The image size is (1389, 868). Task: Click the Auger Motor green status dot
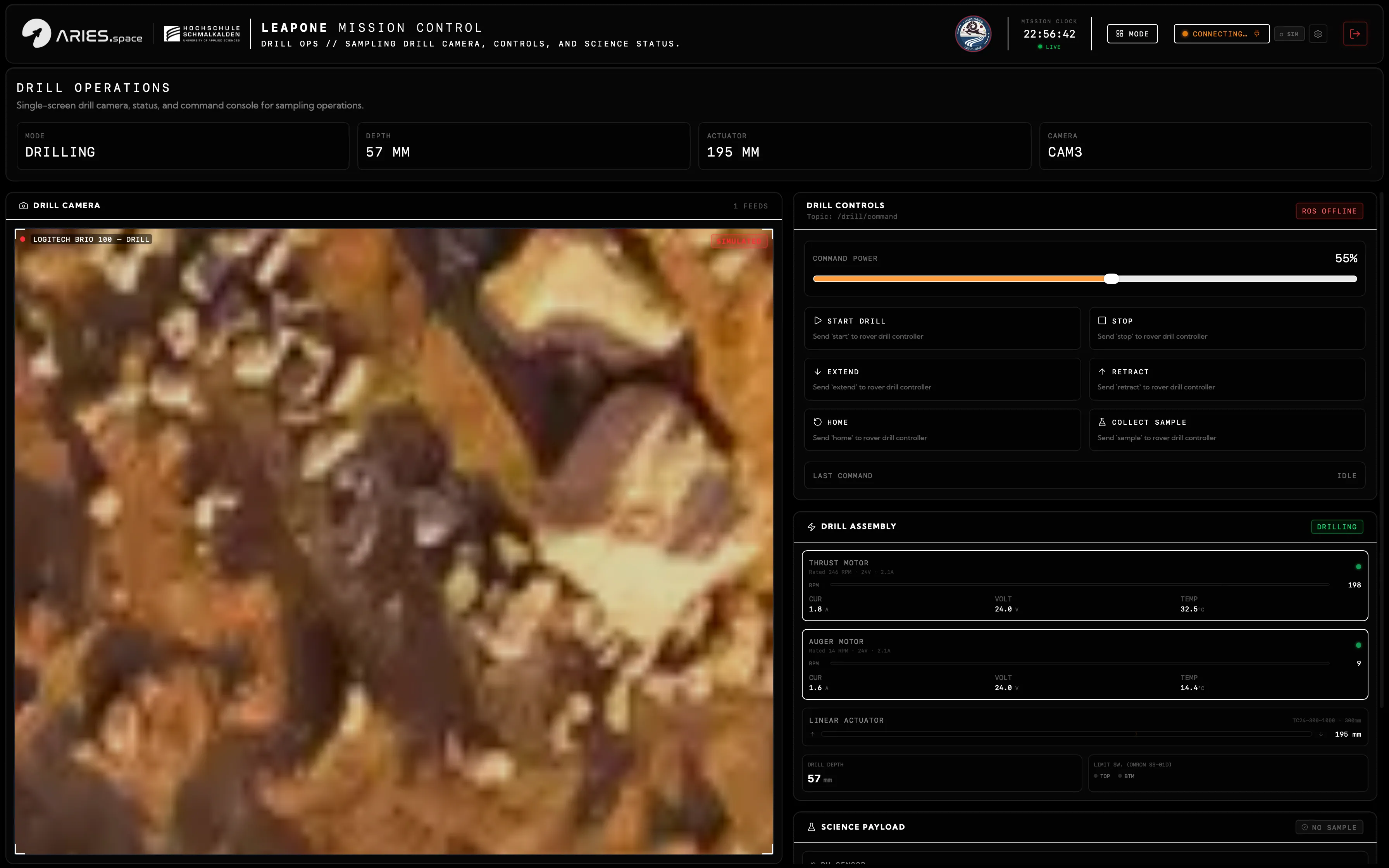pyautogui.click(x=1358, y=645)
